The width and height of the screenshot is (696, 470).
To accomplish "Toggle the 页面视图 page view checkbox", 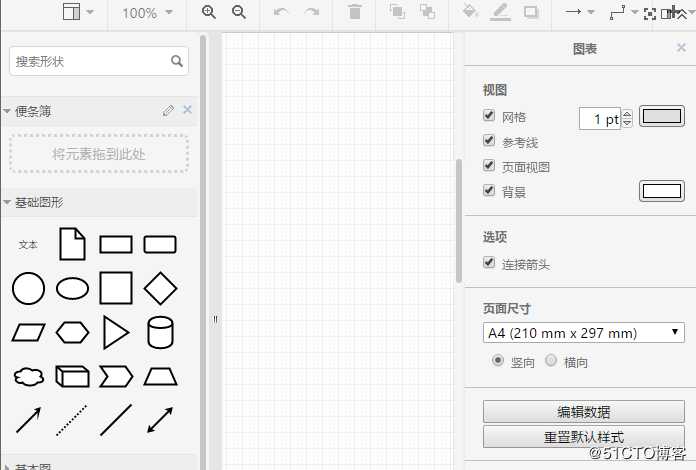I will [489, 166].
